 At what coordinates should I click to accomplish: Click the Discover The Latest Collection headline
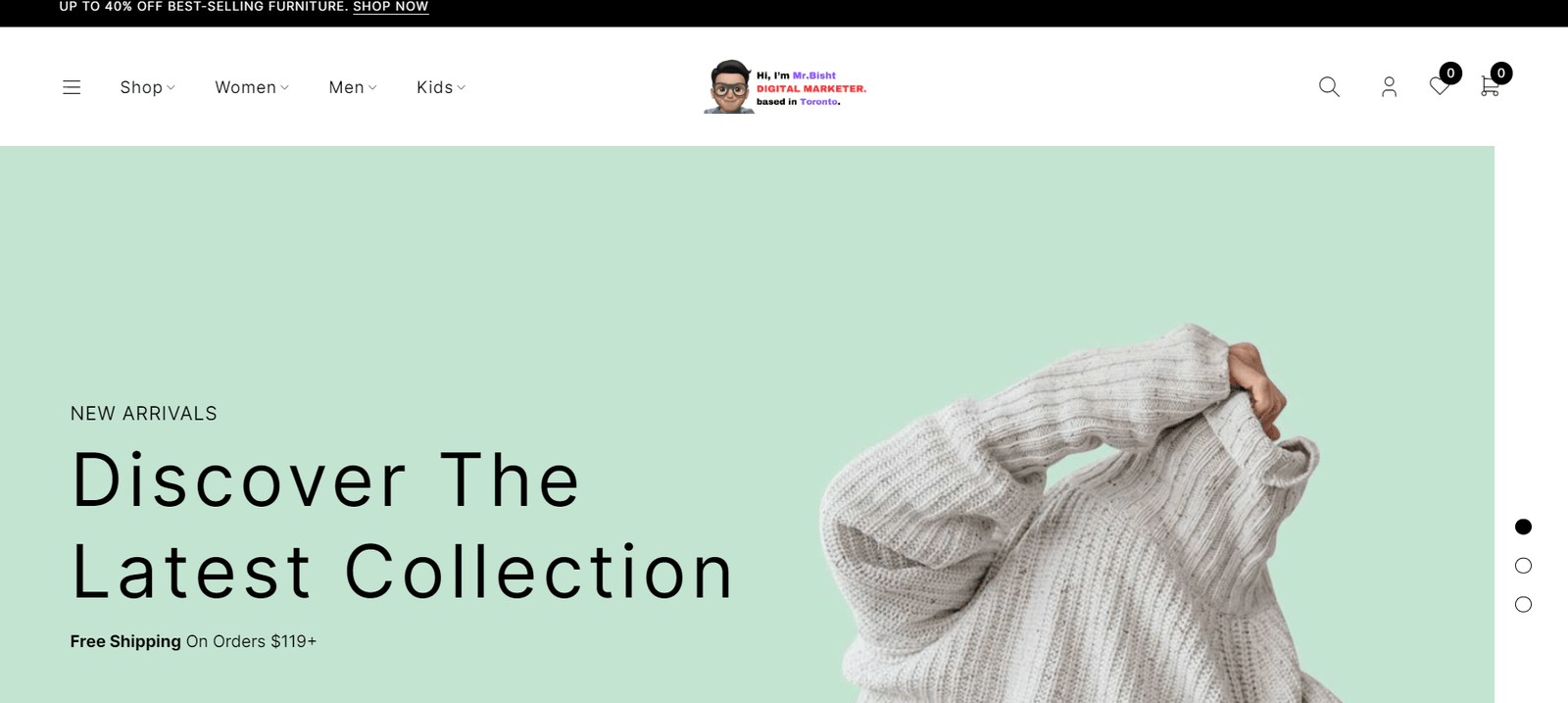click(x=403, y=526)
